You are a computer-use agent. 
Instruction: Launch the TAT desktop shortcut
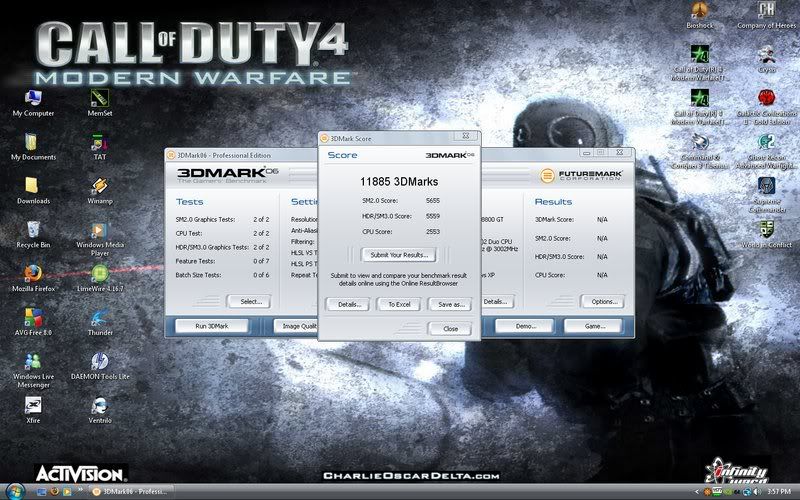coord(99,147)
